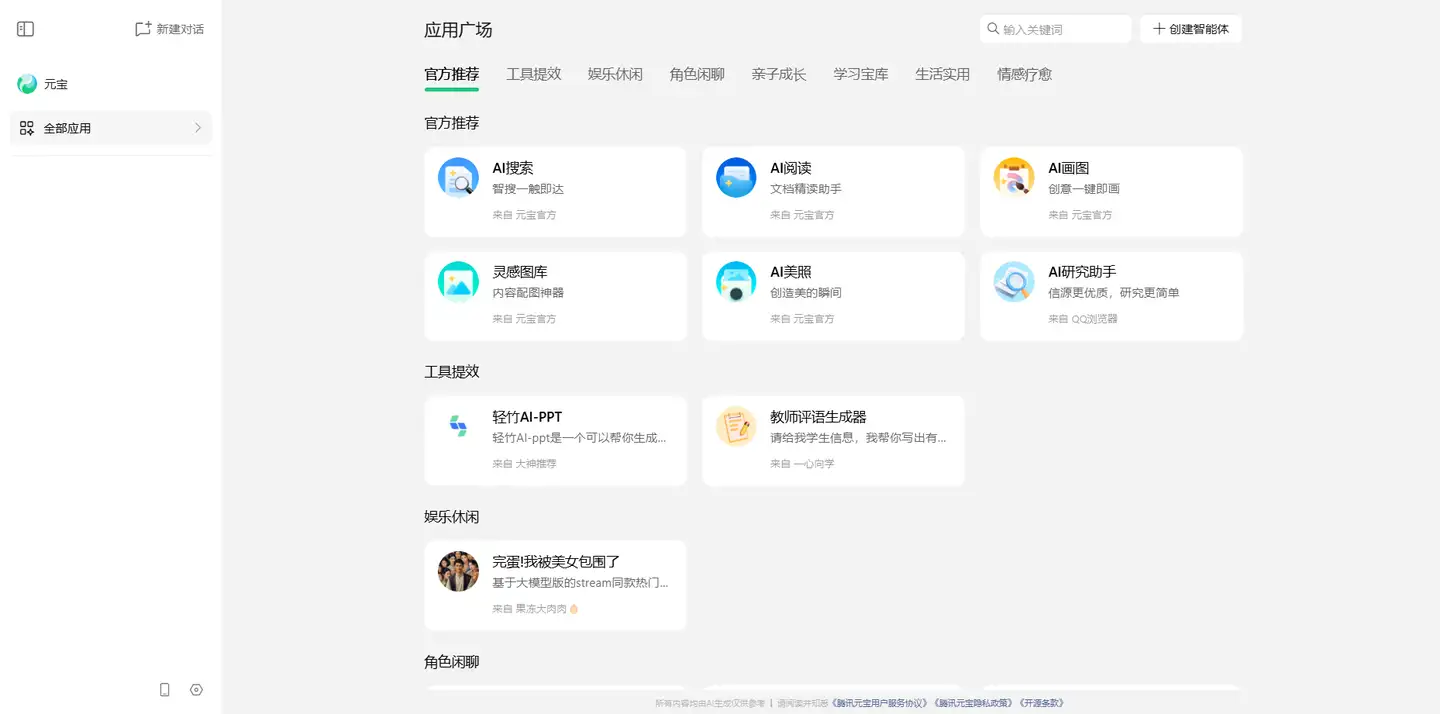The image size is (1440, 714).
Task: Click the 元宝 logo icon
Action: [x=27, y=84]
